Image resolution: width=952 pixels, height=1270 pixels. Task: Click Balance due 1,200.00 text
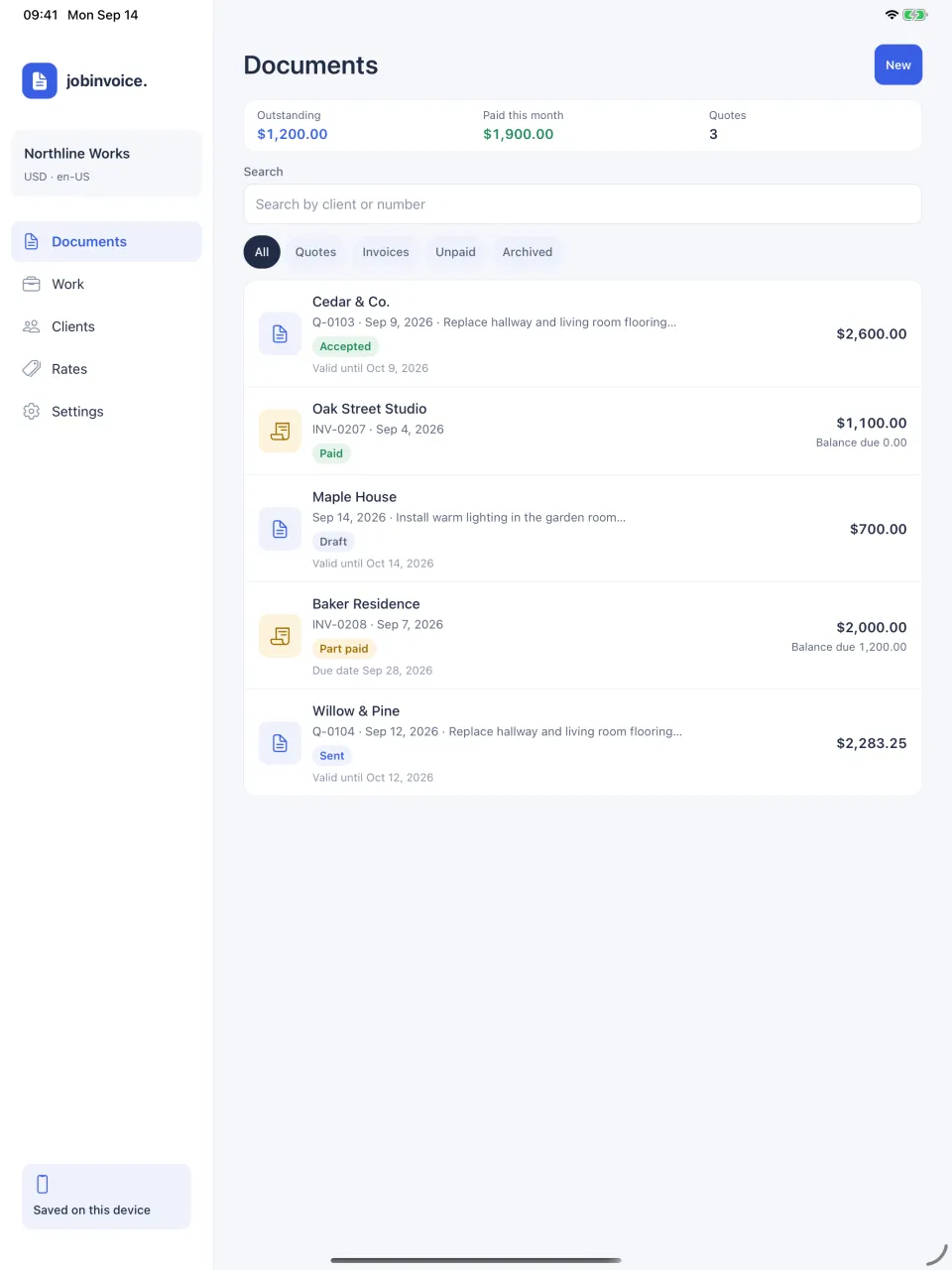pyautogui.click(x=849, y=647)
